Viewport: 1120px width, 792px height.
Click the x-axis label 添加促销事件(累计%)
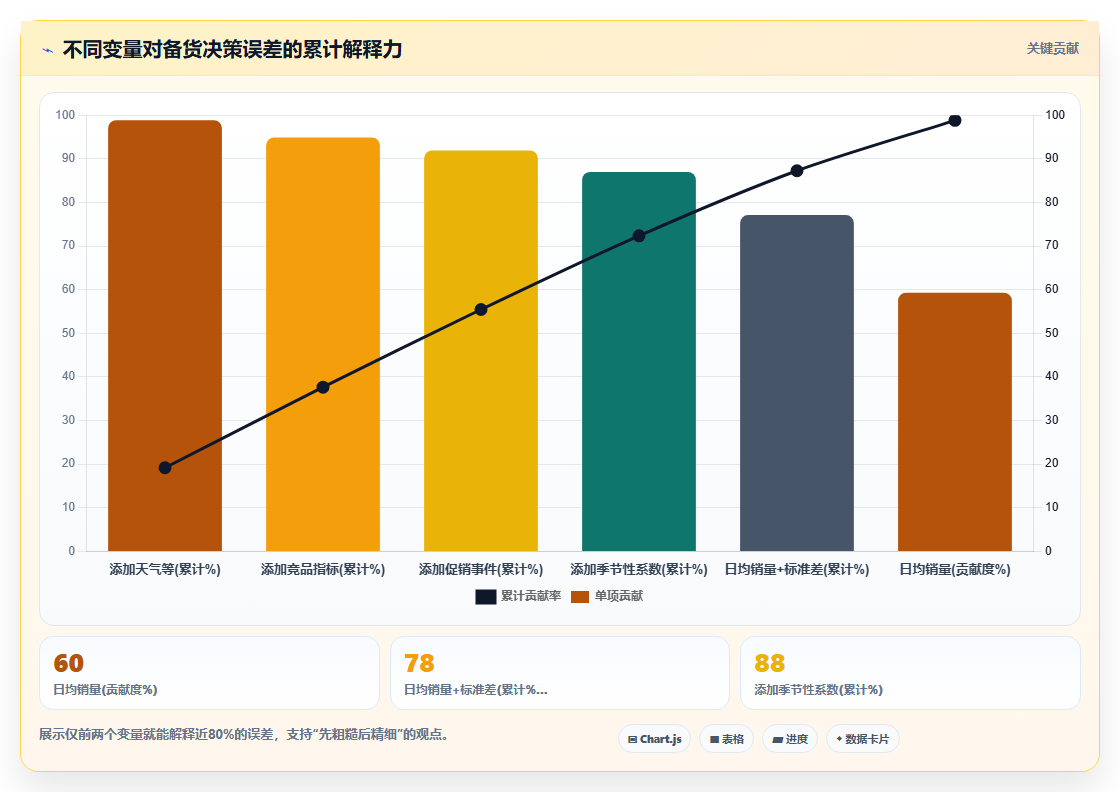(481, 570)
